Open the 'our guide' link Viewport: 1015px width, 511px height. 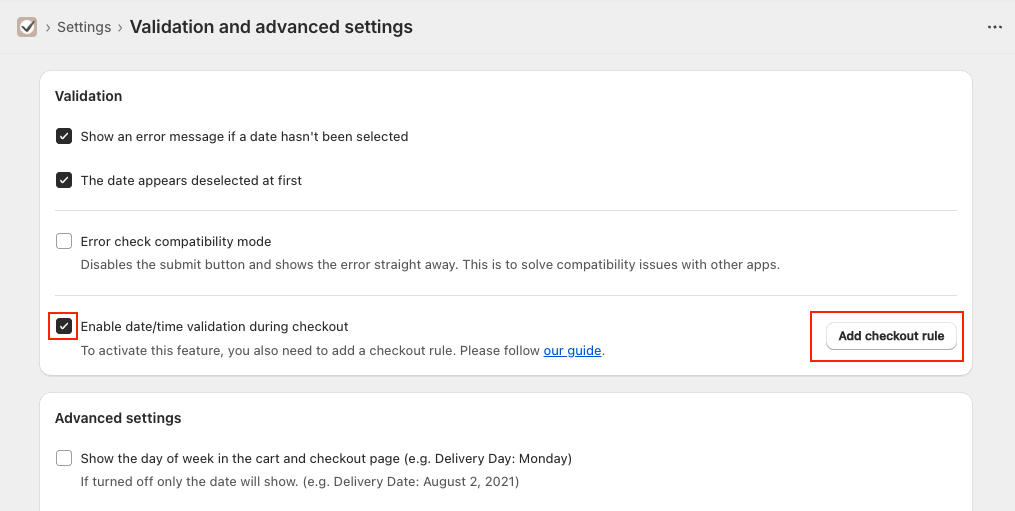(x=572, y=351)
